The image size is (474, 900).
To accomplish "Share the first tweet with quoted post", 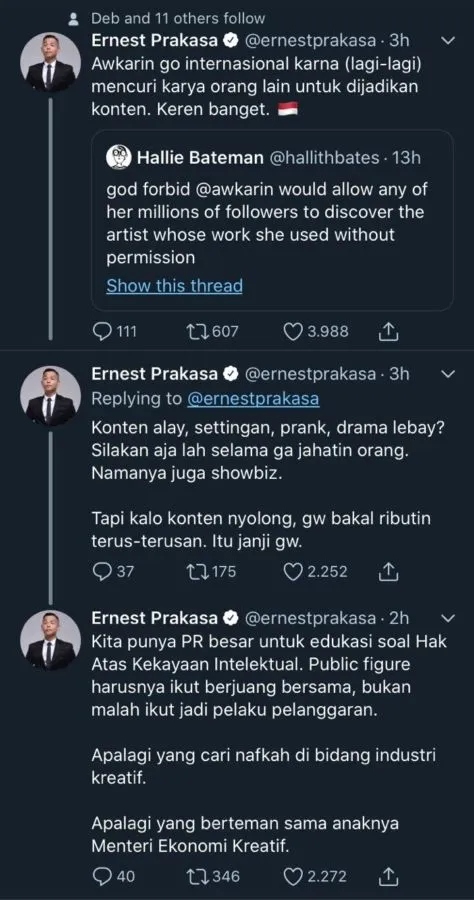I will click(389, 331).
